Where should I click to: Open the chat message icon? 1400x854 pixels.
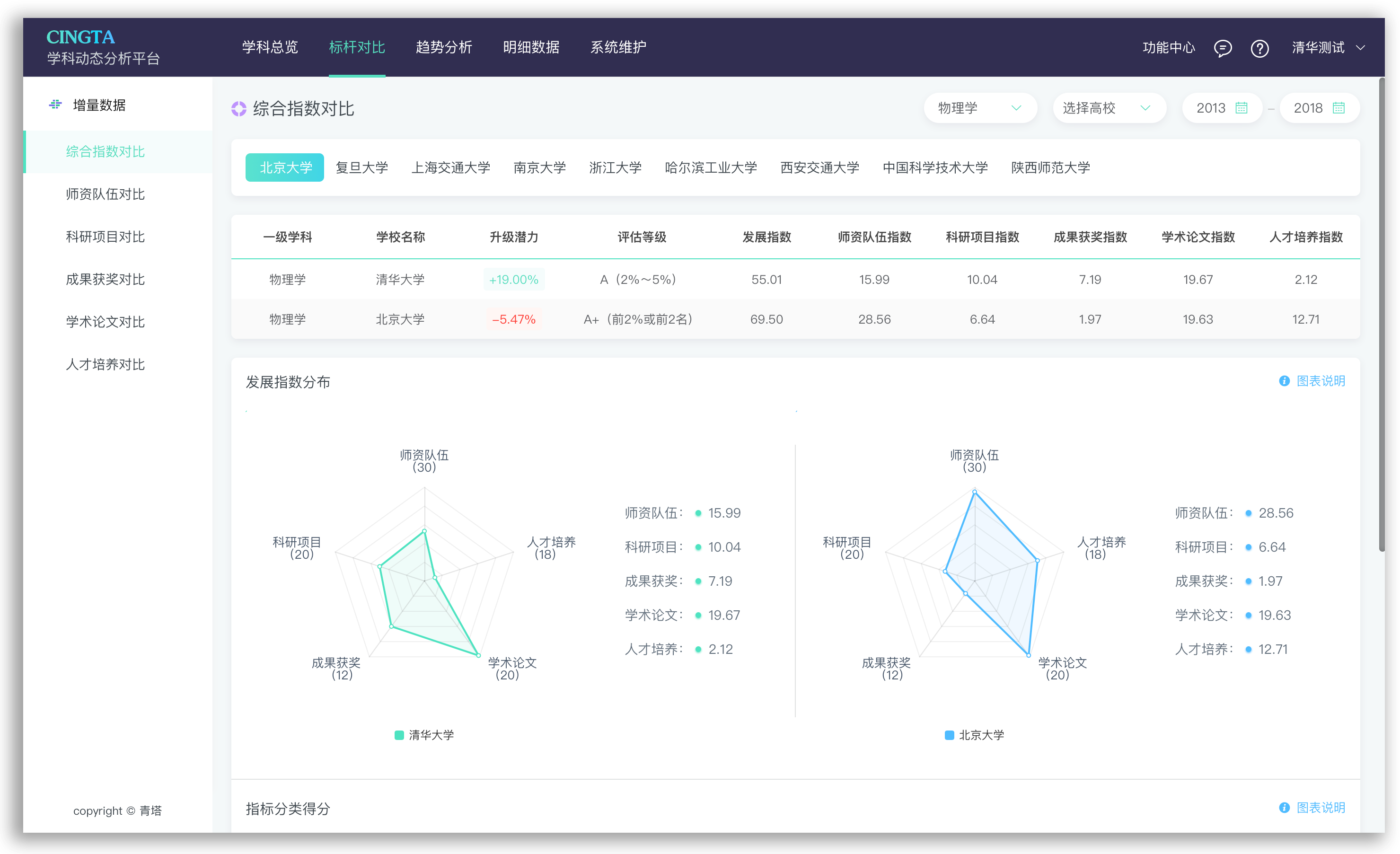point(1222,48)
